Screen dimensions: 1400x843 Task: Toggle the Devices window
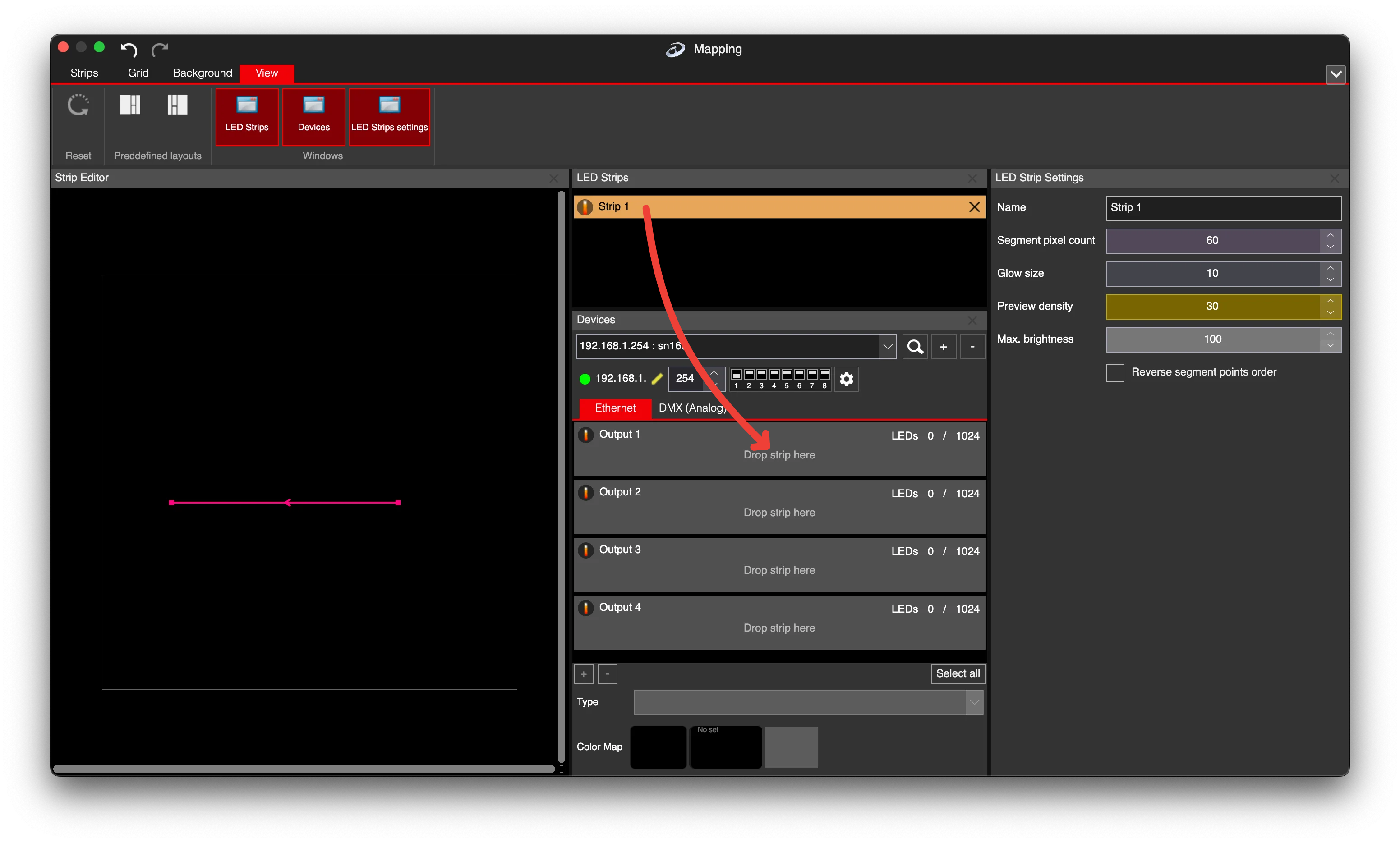click(313, 117)
